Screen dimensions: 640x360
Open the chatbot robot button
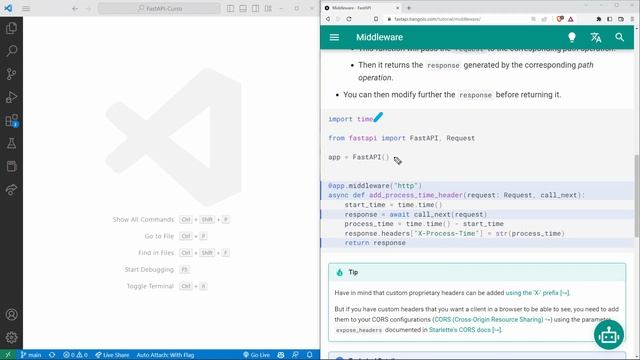pos(609,335)
